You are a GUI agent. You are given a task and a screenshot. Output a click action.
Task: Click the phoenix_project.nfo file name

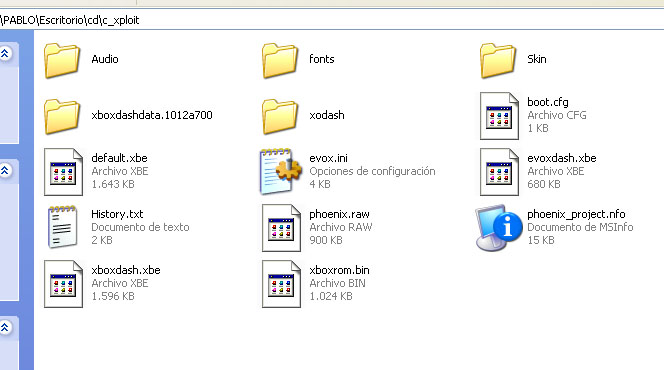click(x=576, y=214)
